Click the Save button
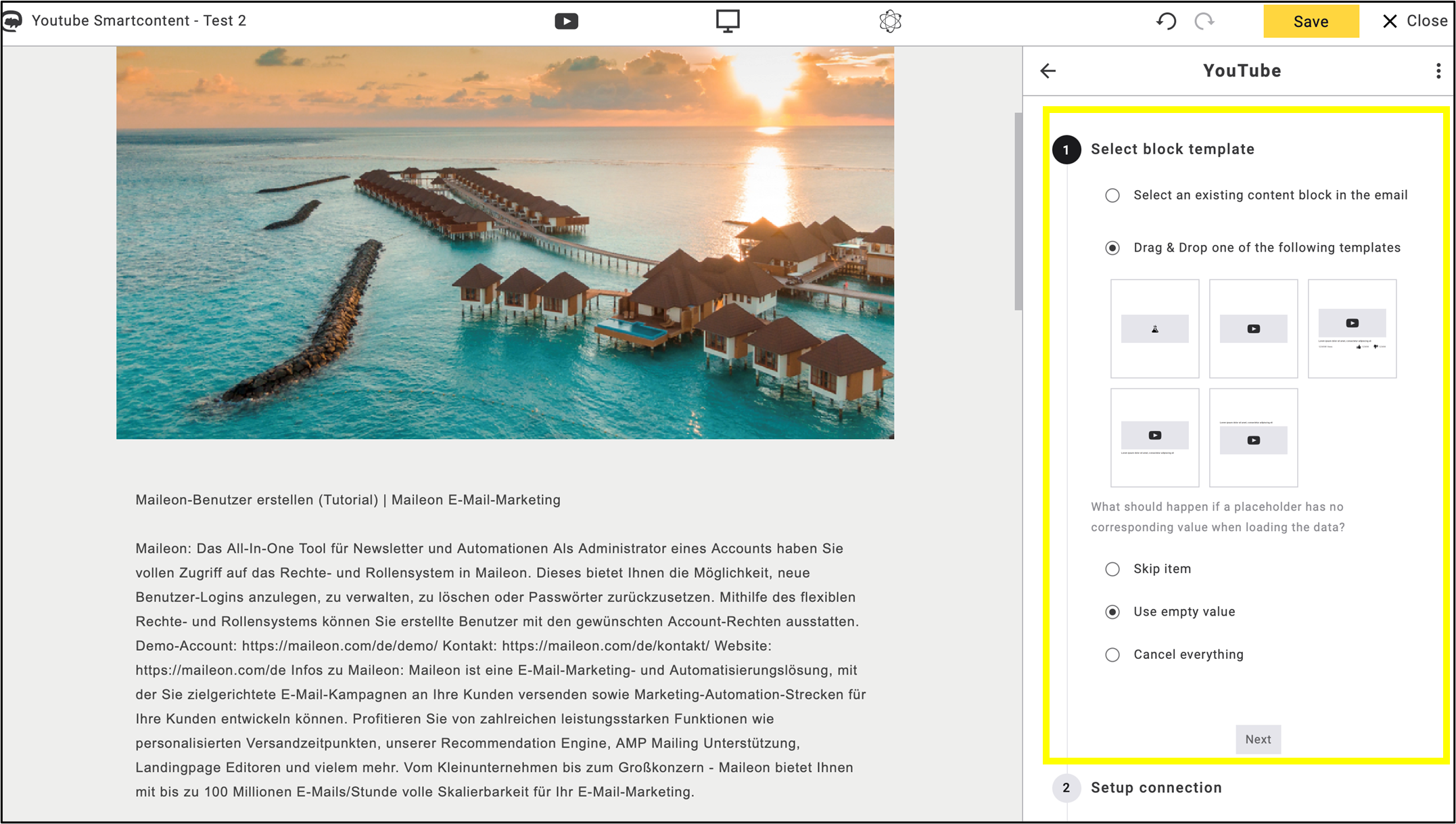 coord(1311,21)
